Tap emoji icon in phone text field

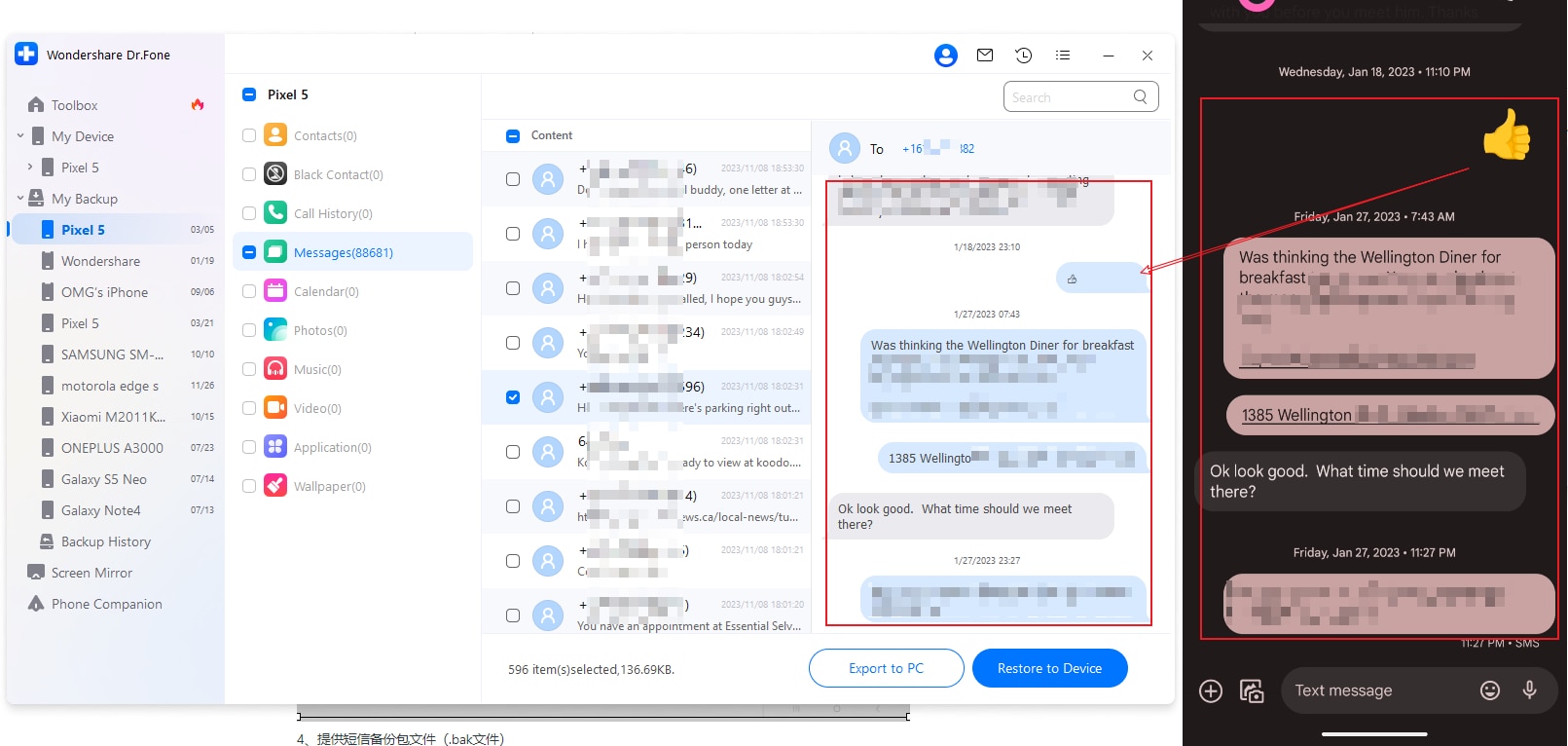point(1490,690)
